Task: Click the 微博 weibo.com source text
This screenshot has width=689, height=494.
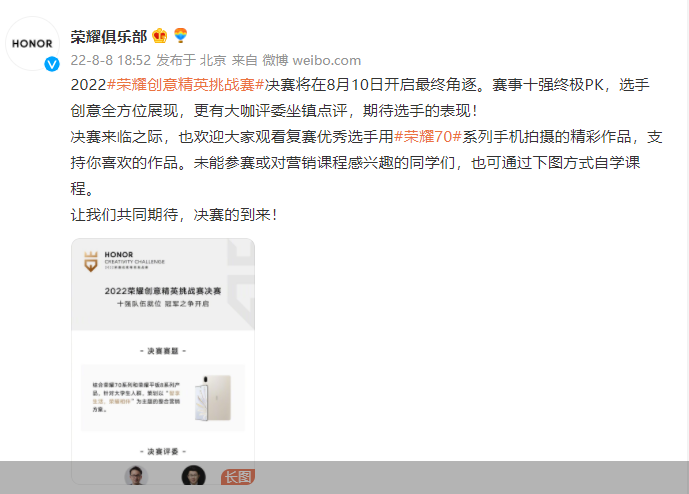Action: coord(312,60)
